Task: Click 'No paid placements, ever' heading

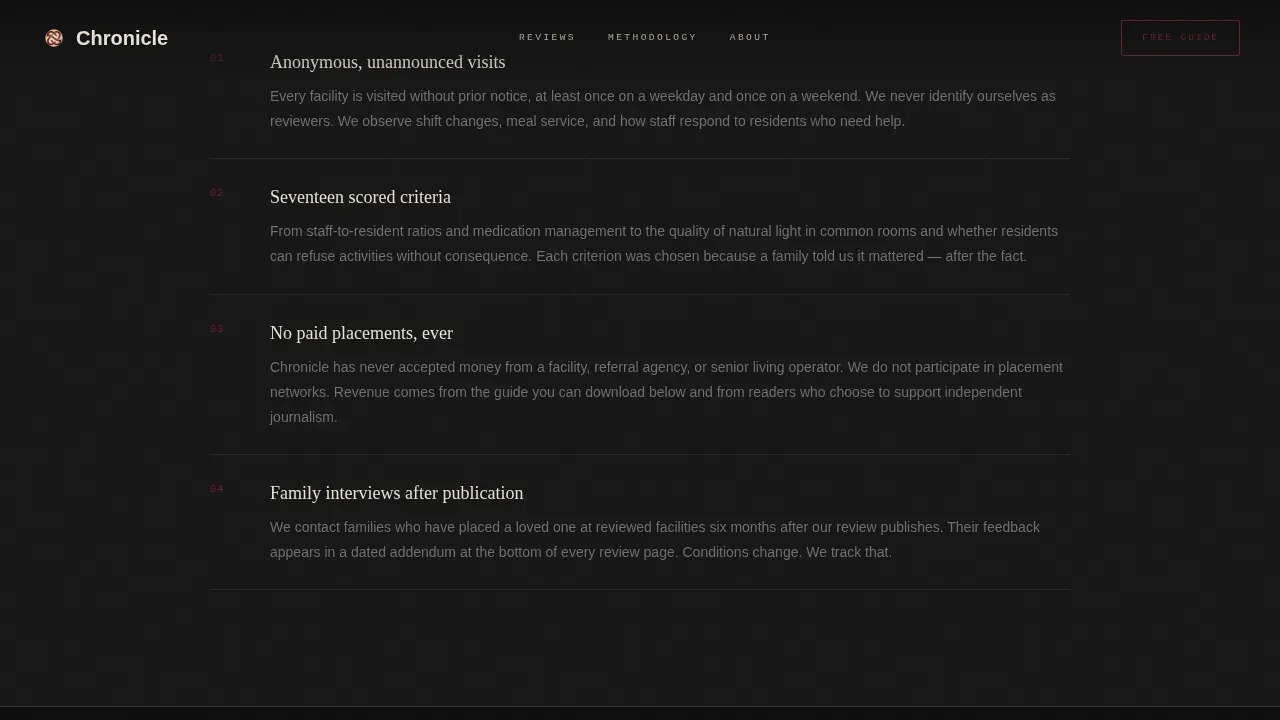Action: (x=361, y=333)
